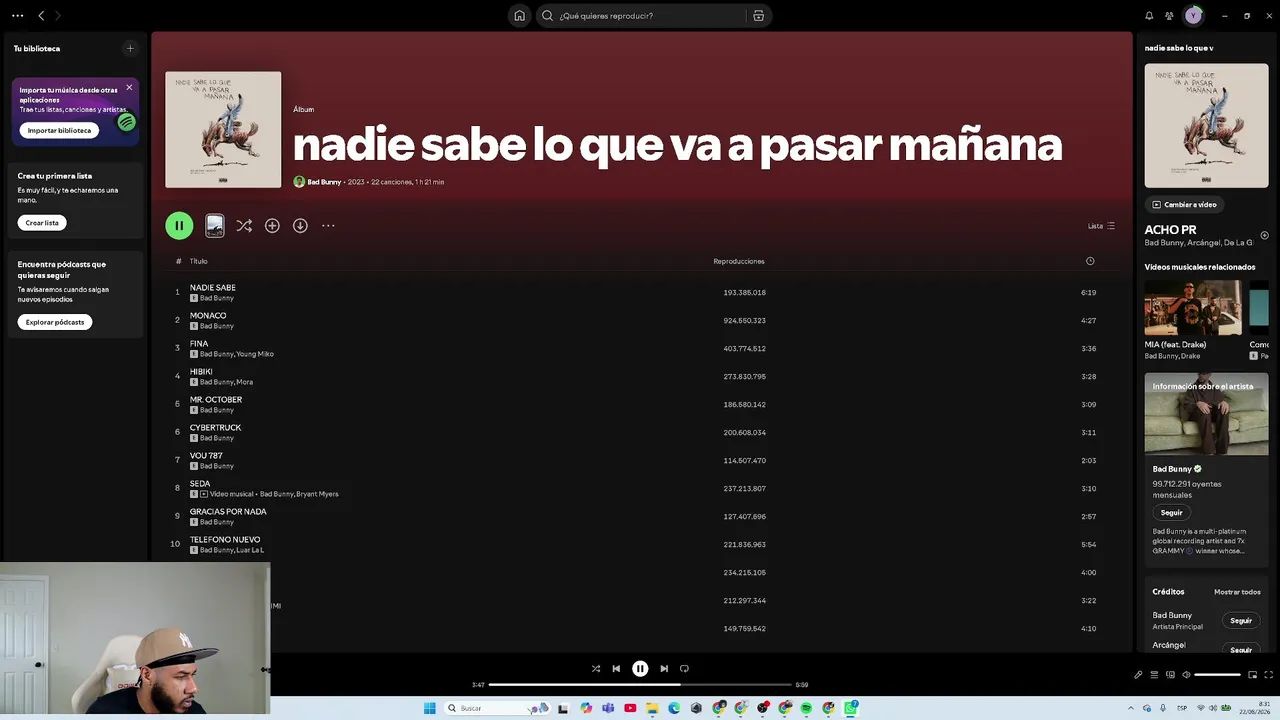1280x720 pixels.
Task: Open the play queue
Action: 1154,675
